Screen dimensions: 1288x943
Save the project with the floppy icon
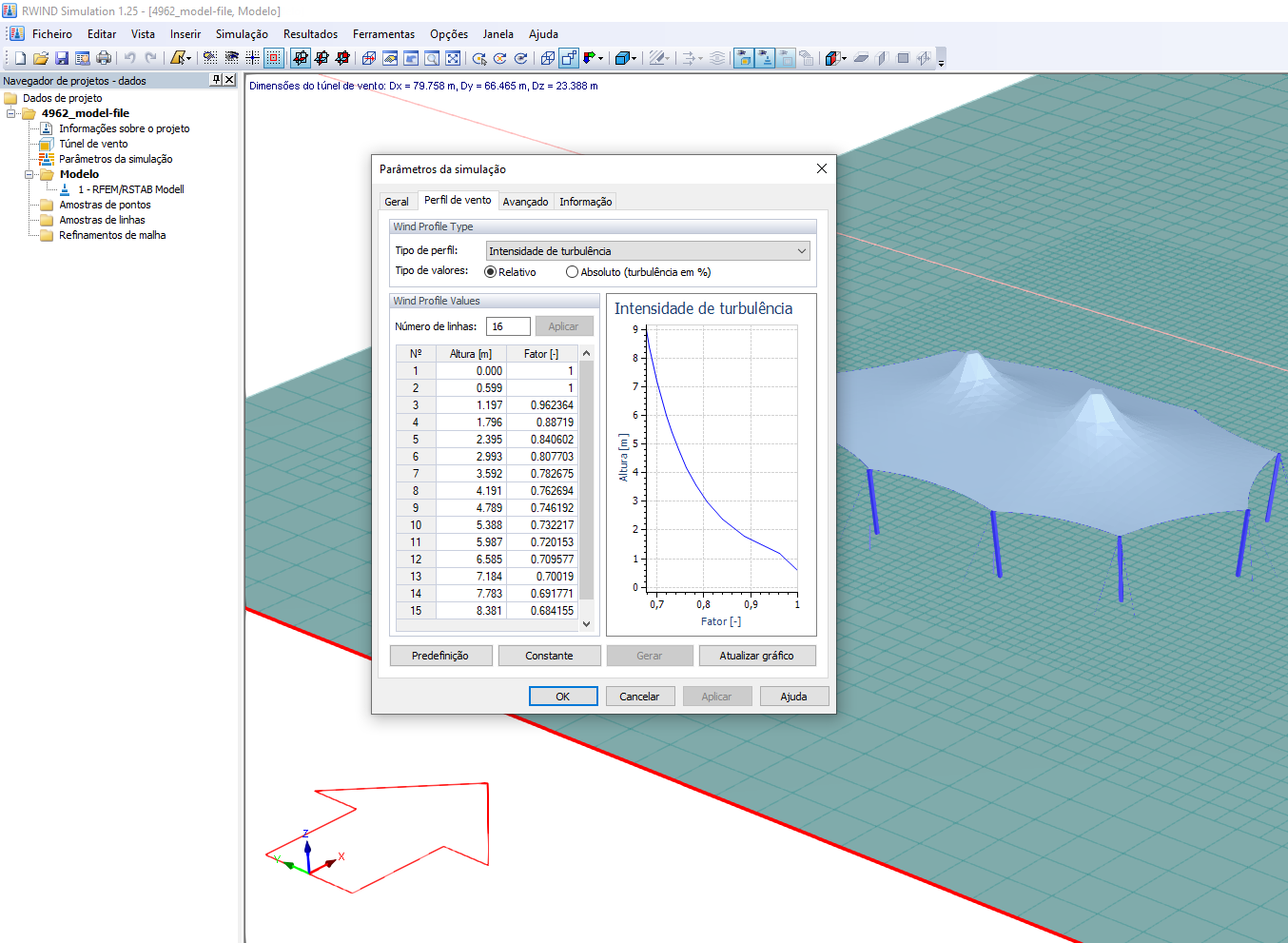pos(62,58)
